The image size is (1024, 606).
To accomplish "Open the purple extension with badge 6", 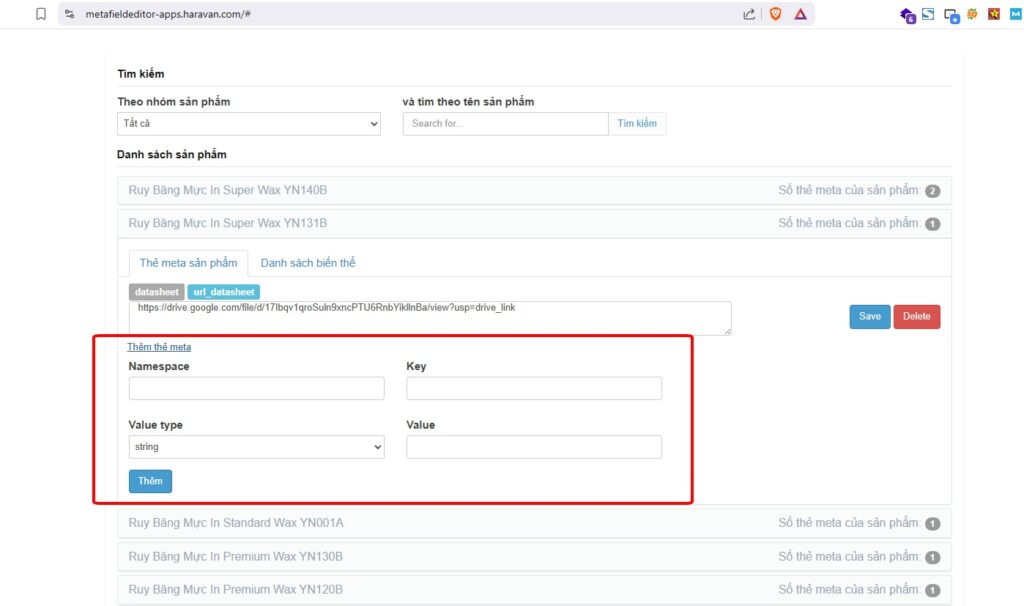I will click(907, 15).
